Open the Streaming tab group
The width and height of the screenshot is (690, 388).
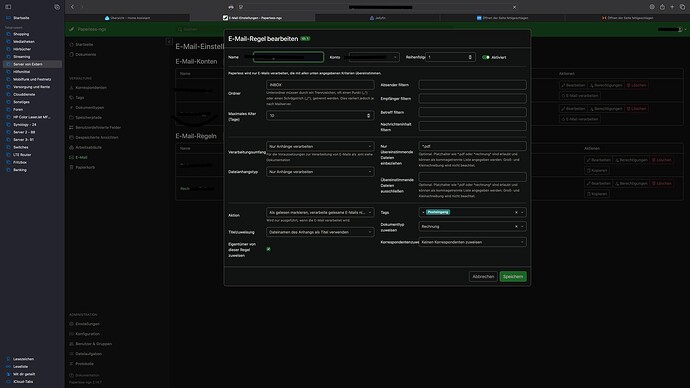coord(22,57)
